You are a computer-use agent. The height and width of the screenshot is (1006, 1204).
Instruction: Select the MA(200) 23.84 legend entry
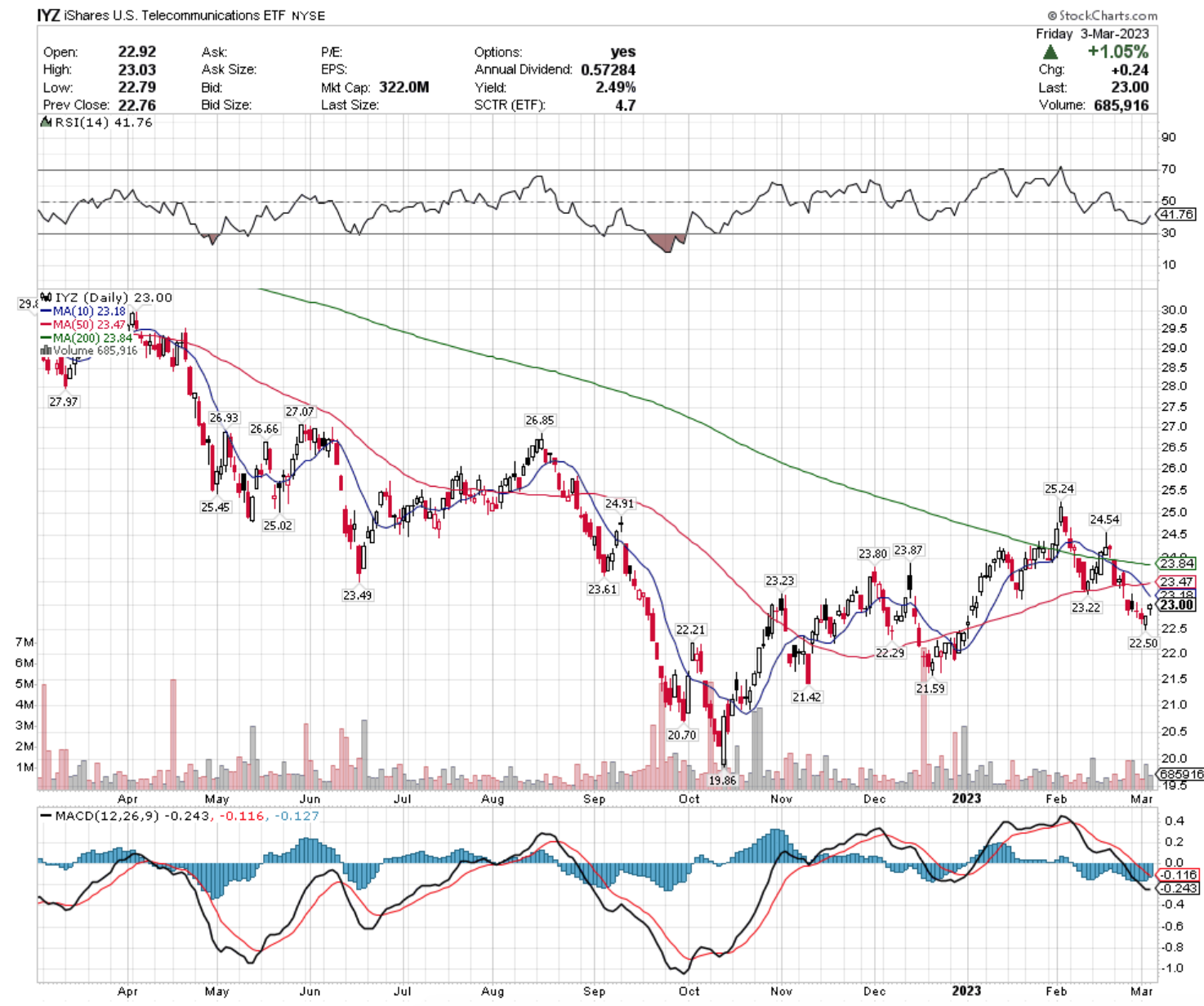click(87, 337)
